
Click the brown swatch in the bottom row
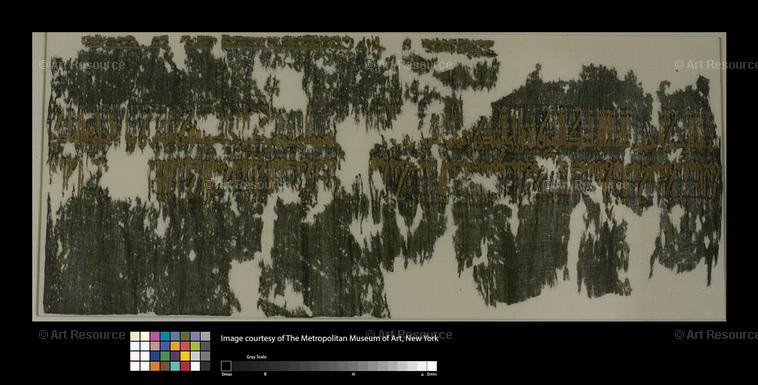click(165, 366)
